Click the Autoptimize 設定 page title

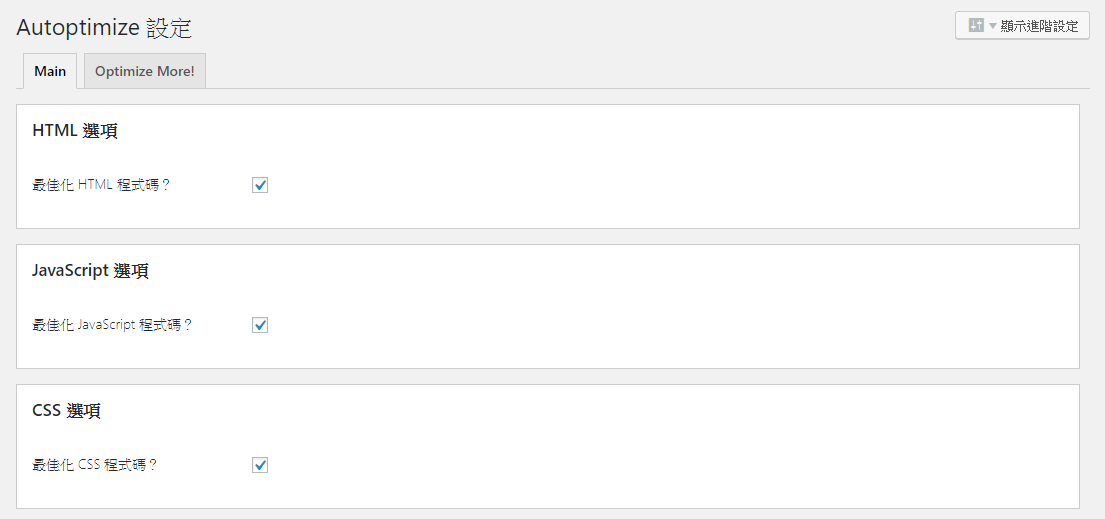[104, 28]
